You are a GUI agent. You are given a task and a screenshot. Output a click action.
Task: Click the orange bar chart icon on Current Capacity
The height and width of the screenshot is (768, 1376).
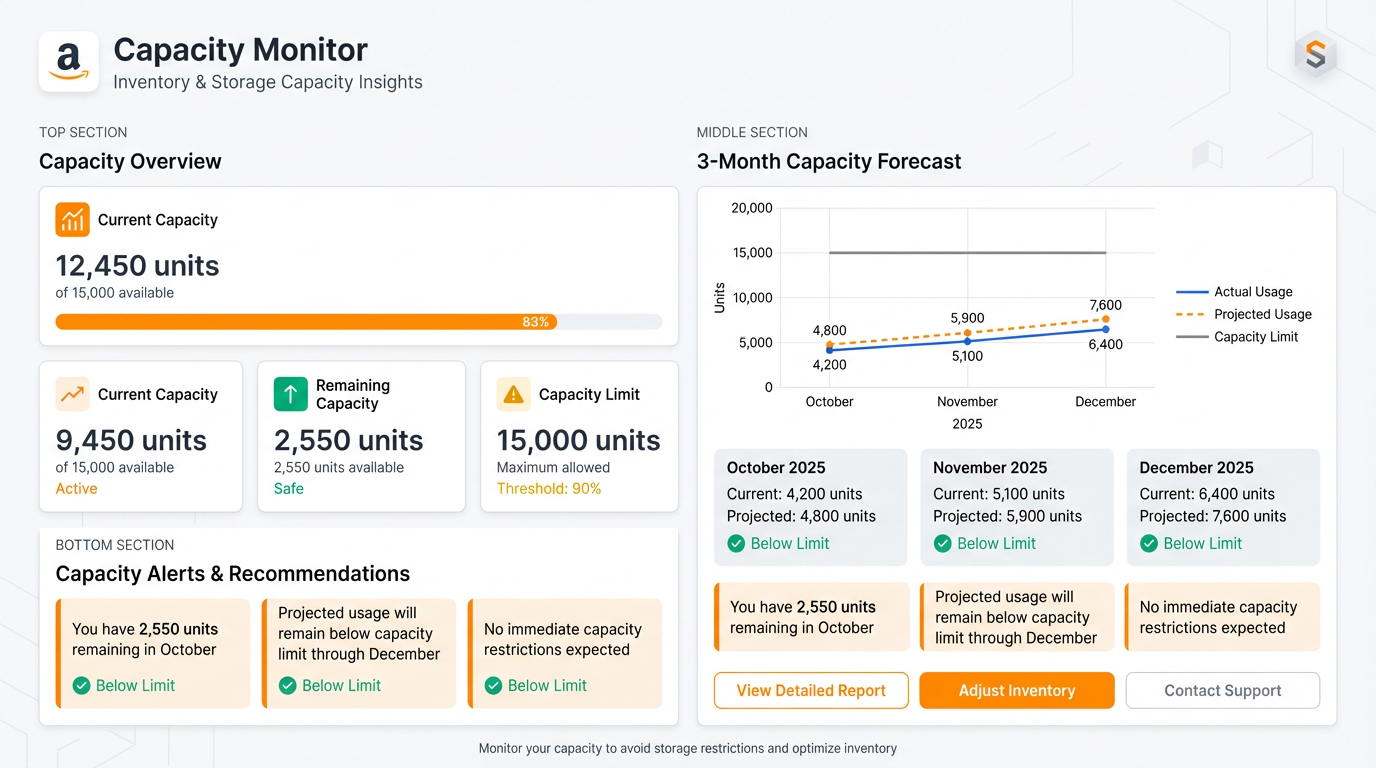tap(72, 219)
